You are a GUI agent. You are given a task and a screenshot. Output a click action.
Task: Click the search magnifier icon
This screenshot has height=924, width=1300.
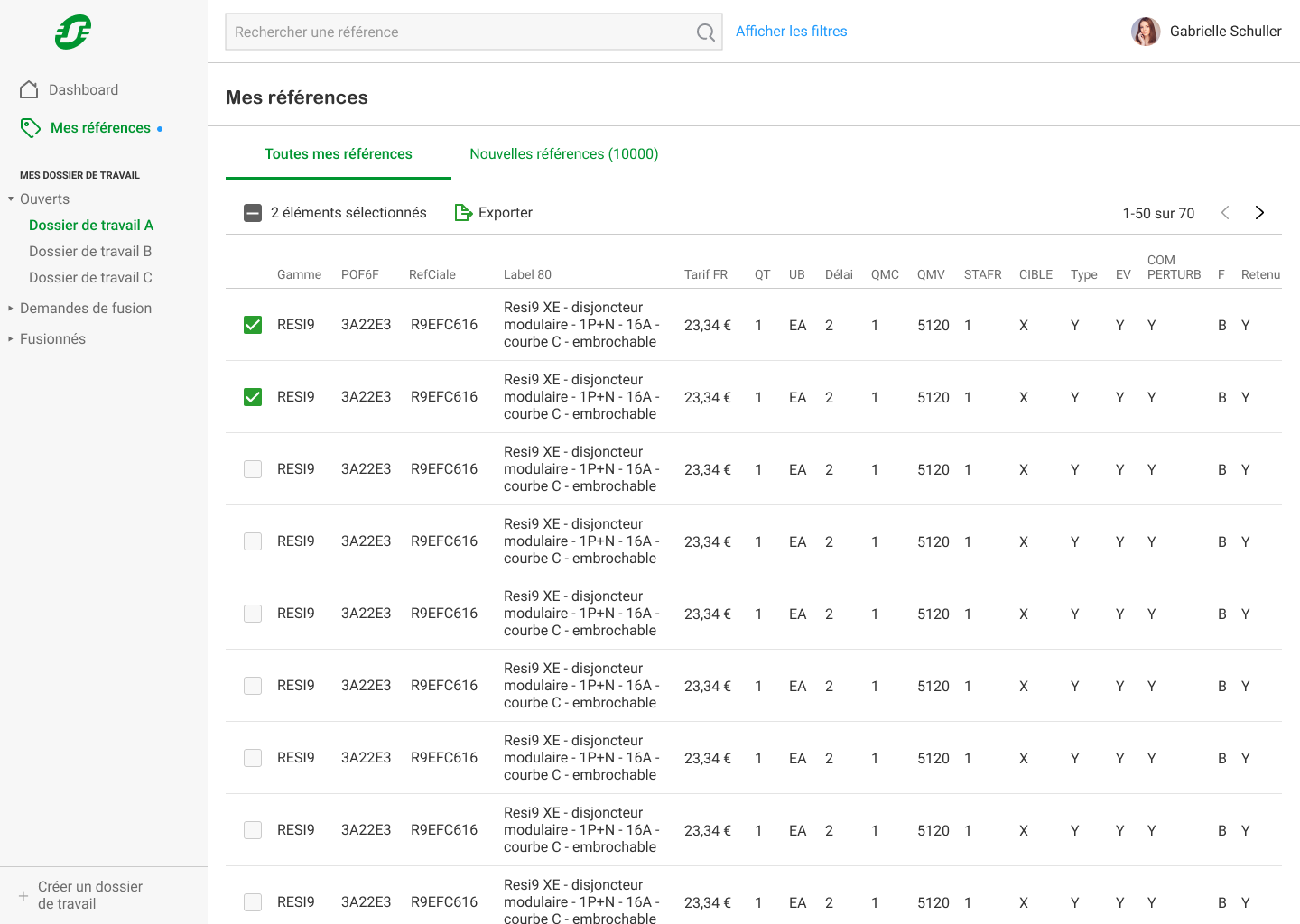(705, 32)
